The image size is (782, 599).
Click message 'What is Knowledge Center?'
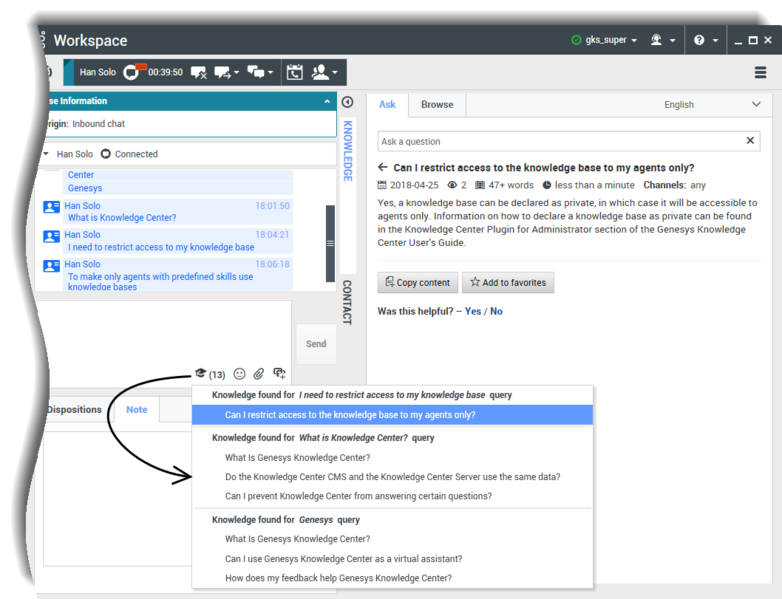pos(122,217)
